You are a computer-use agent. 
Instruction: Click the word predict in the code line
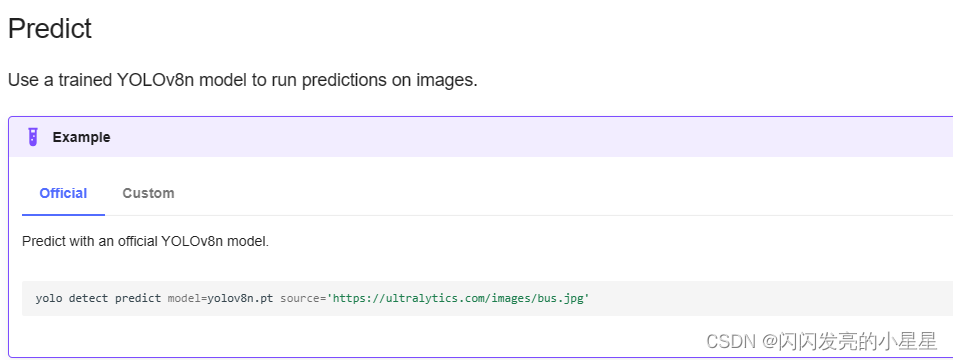[x=138, y=299]
